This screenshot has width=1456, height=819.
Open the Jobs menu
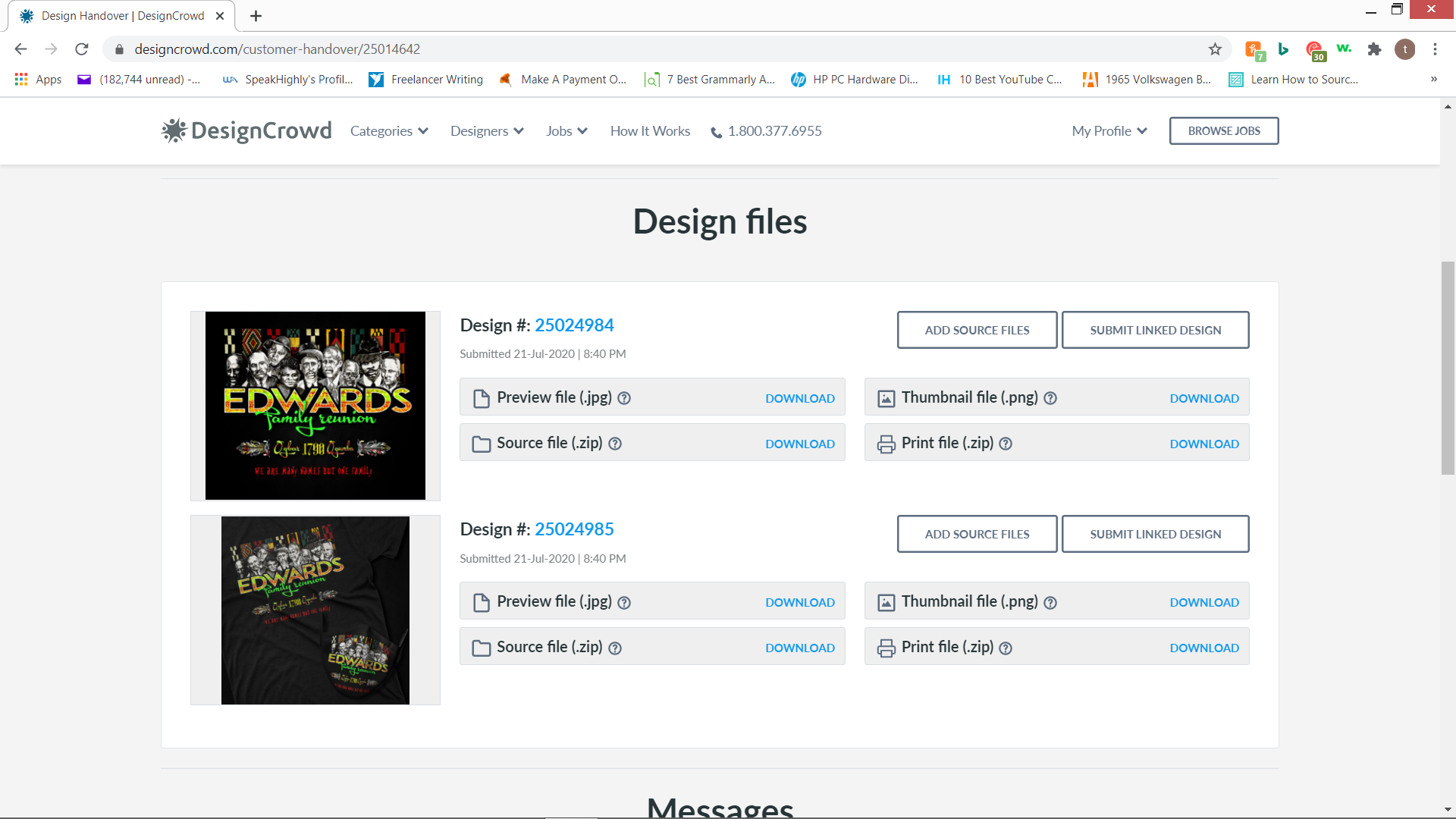566,131
